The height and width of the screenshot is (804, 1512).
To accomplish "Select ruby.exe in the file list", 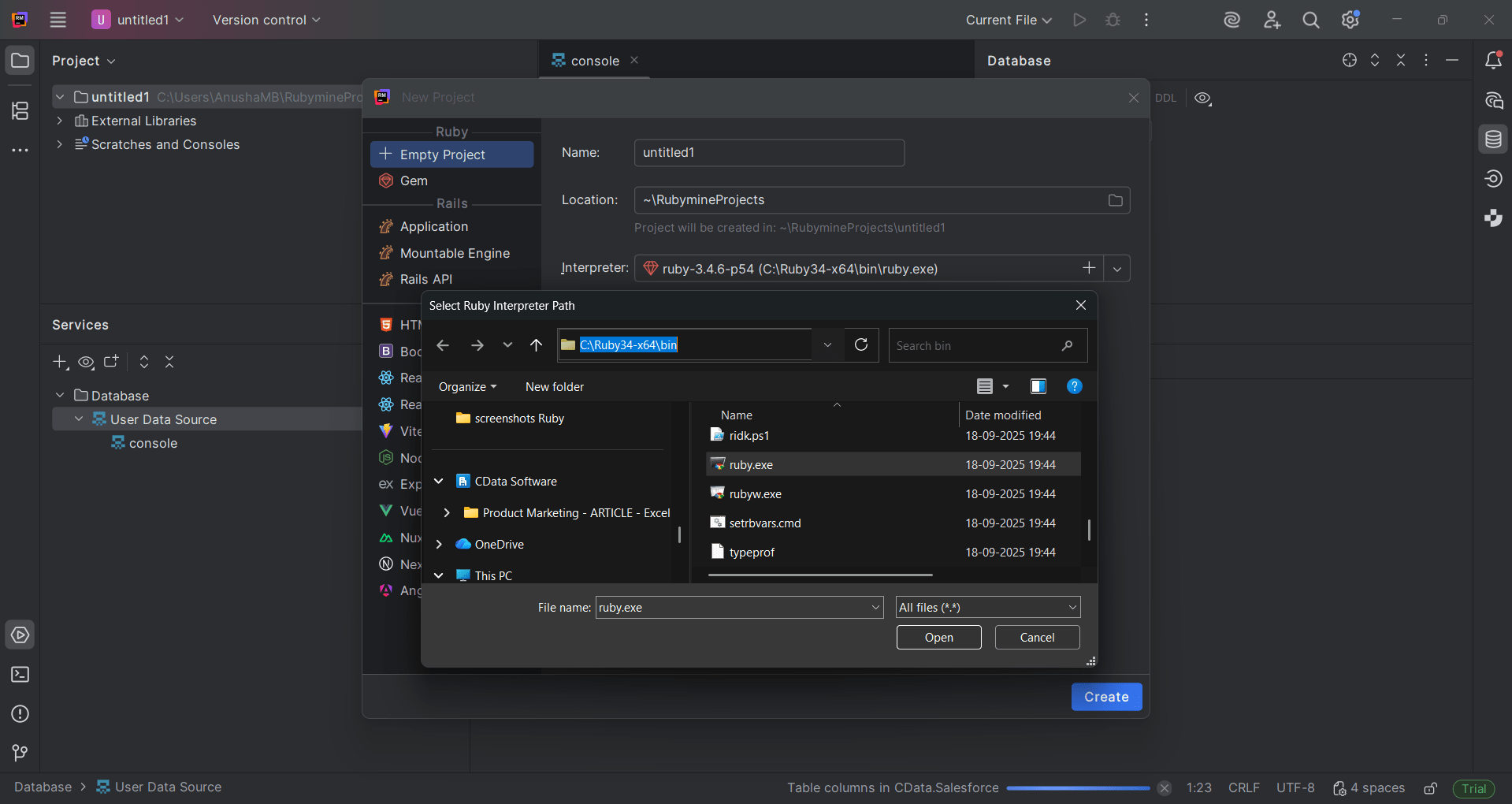I will click(751, 464).
